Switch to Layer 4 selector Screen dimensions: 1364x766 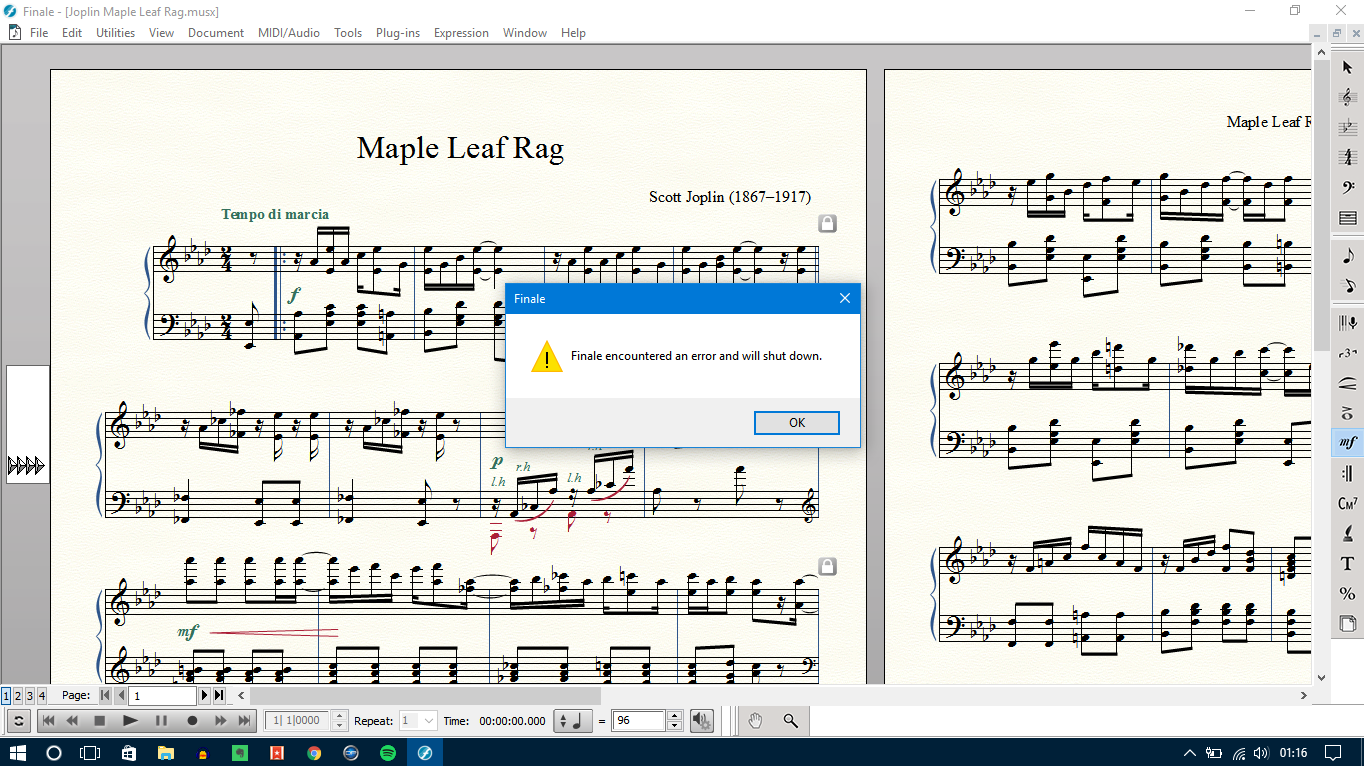[x=41, y=695]
